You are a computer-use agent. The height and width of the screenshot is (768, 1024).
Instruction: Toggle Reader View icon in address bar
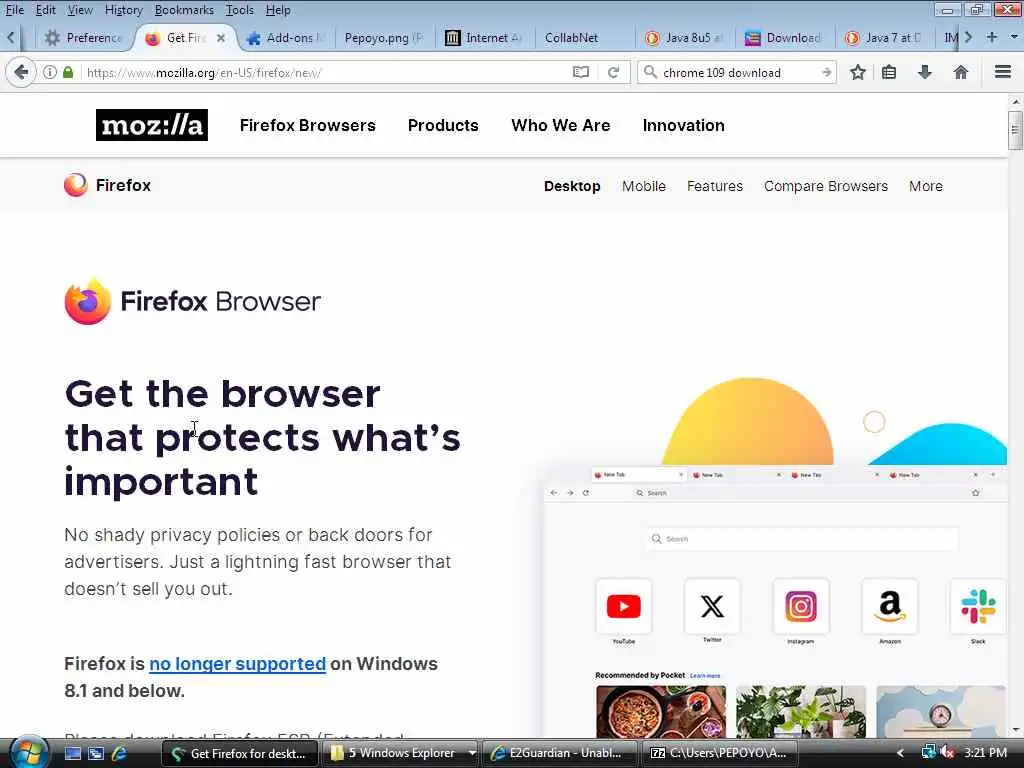tap(581, 72)
